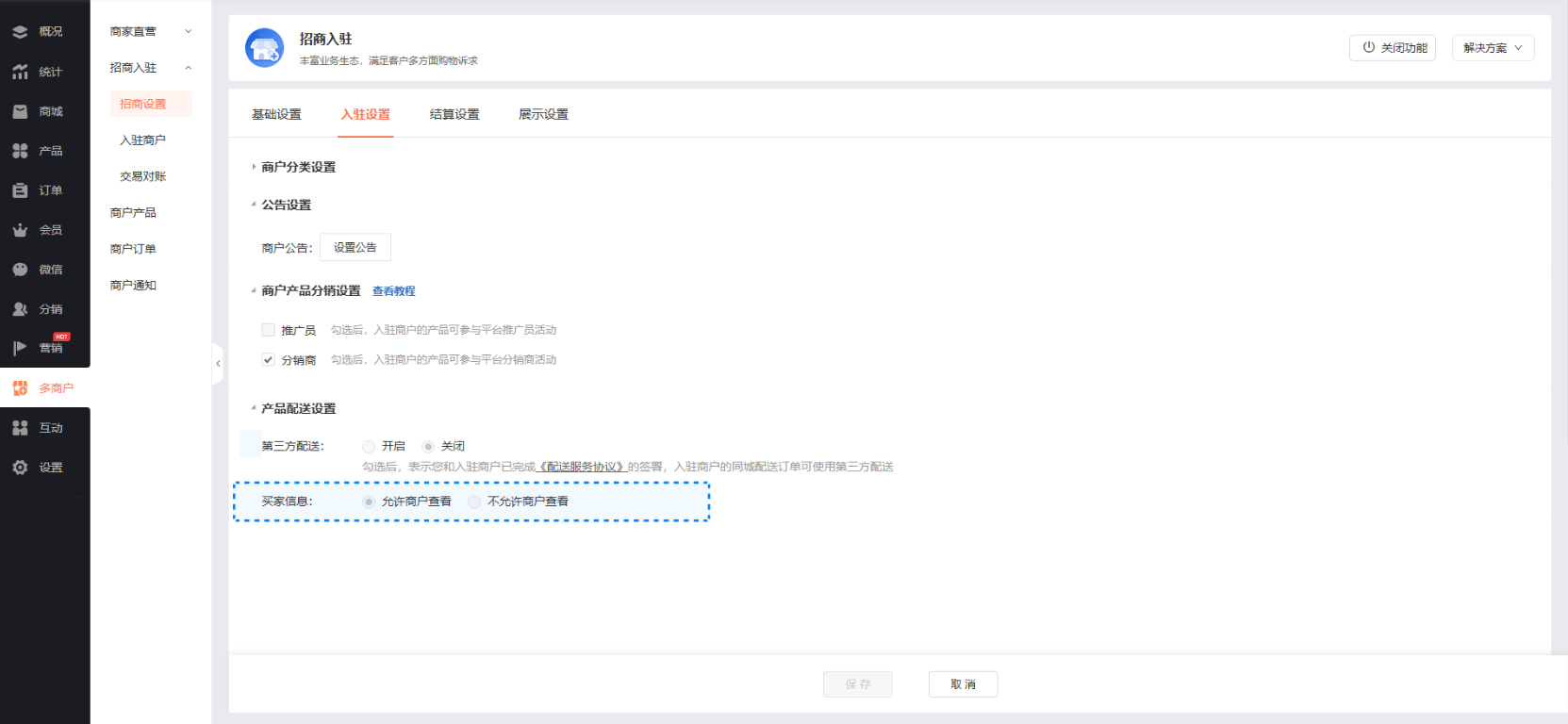This screenshot has width=1568, height=724.
Task: Select the 多商户 multi-merchant icon
Action: [x=20, y=388]
